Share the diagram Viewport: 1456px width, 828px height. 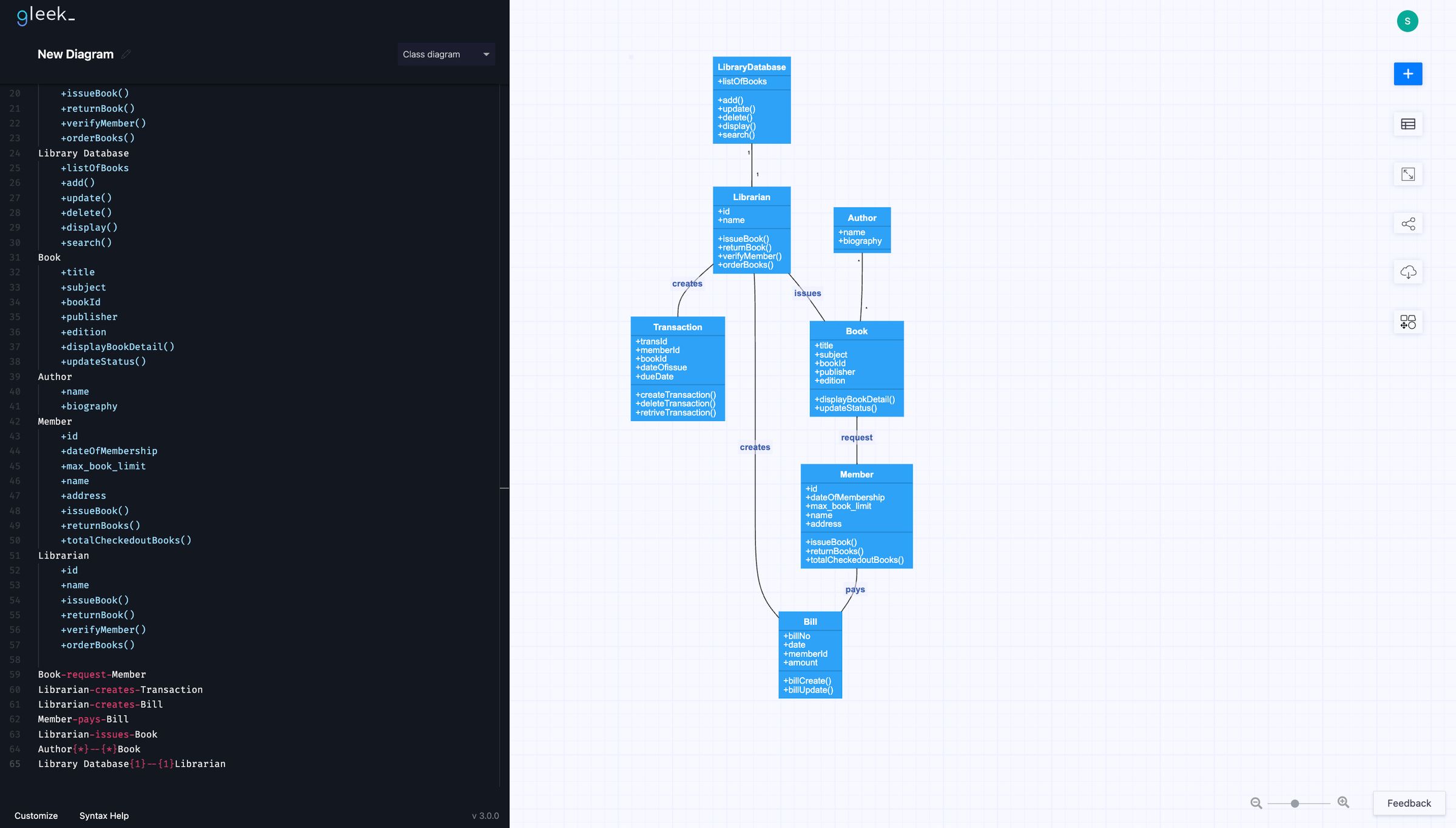pos(1407,223)
